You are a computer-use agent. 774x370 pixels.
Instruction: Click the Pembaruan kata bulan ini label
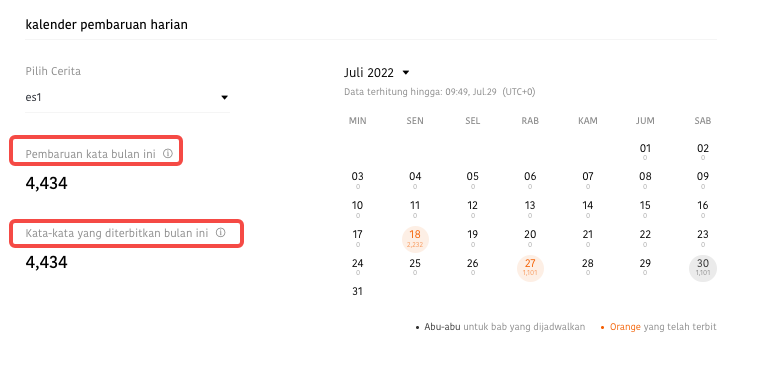[90, 154]
